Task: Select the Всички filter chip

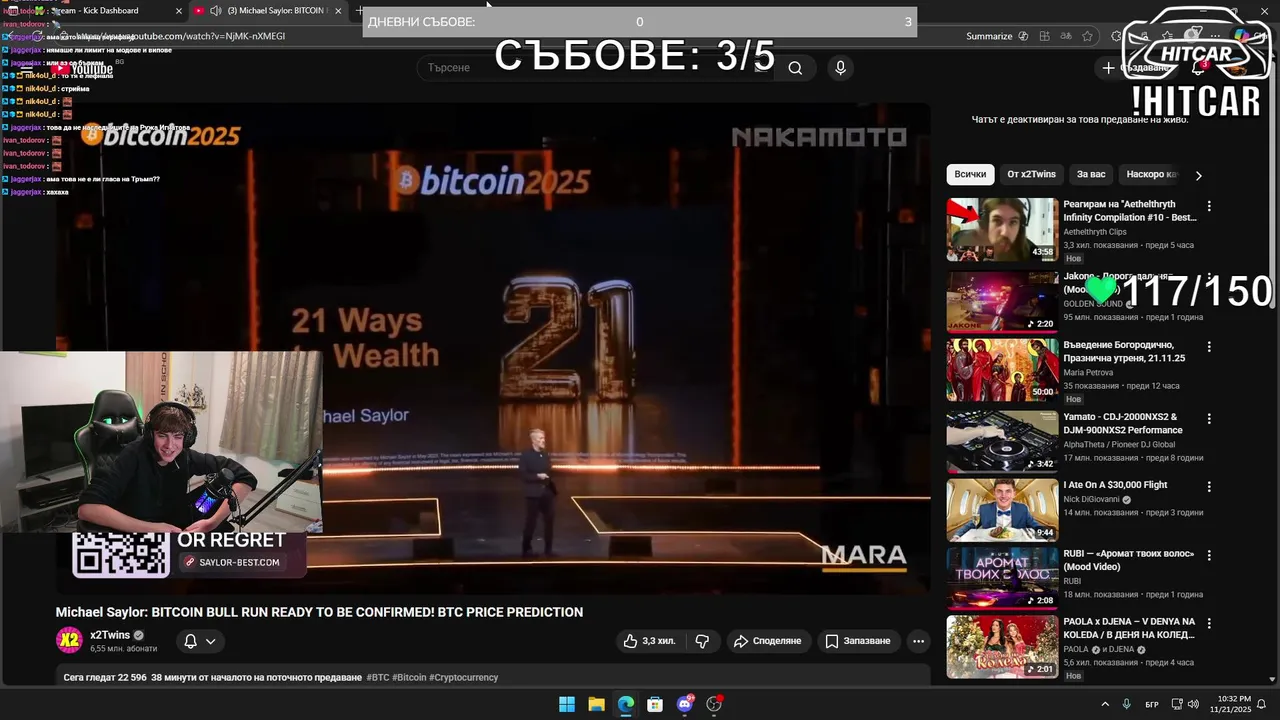Action: click(x=970, y=174)
